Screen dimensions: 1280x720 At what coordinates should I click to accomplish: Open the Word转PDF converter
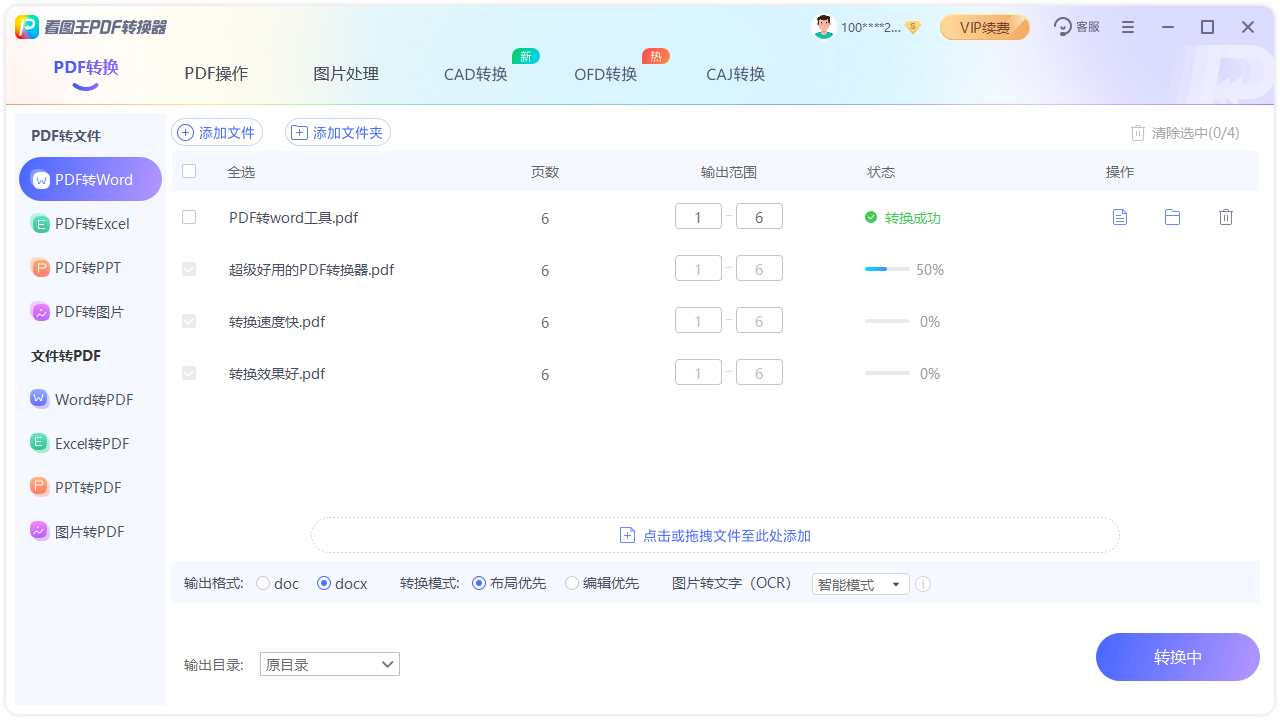click(90, 399)
